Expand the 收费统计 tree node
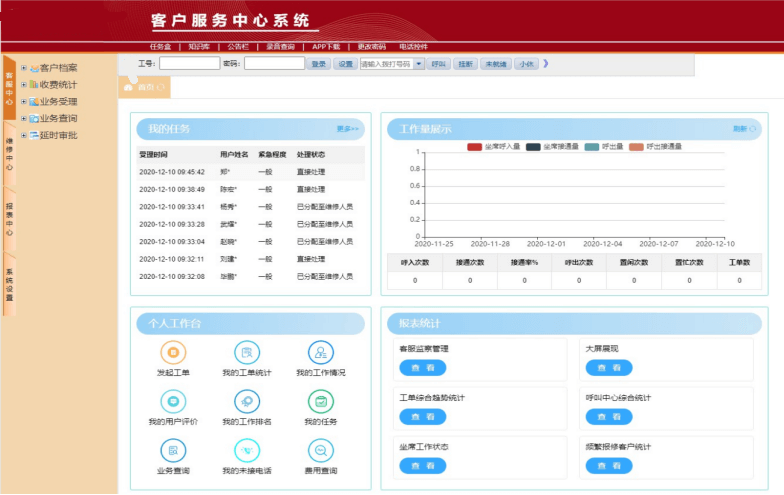This screenshot has width=784, height=495. (24, 84)
